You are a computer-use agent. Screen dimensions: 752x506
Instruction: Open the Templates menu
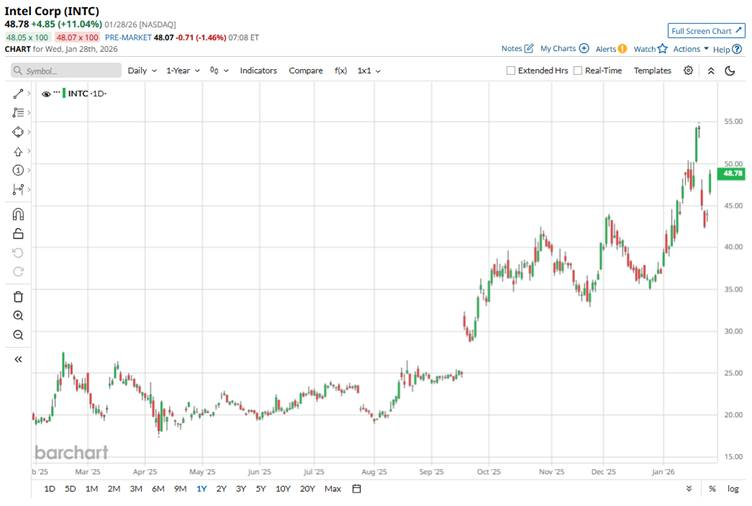(652, 71)
